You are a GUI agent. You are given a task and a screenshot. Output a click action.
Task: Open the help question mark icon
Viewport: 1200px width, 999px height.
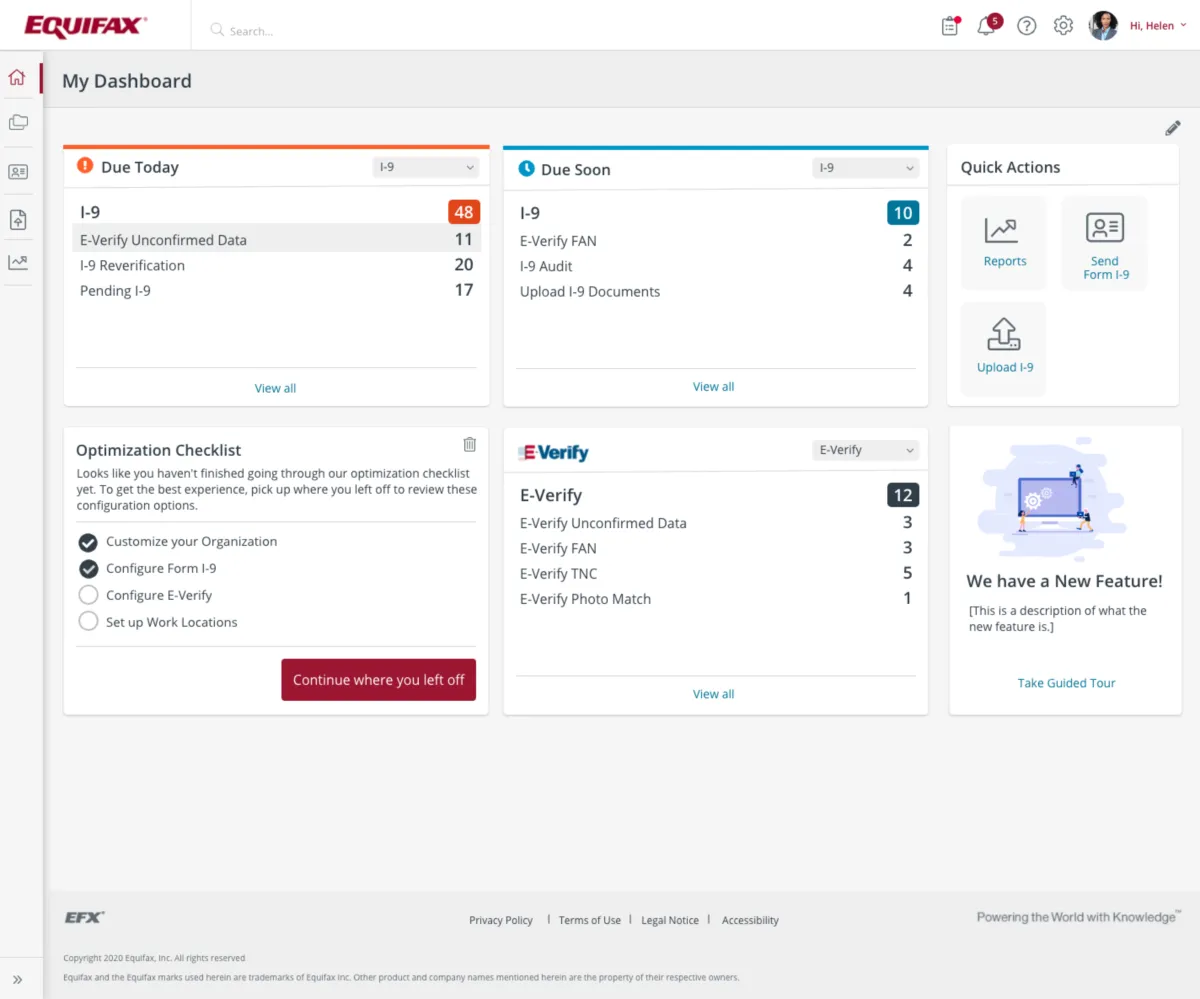[1026, 26]
